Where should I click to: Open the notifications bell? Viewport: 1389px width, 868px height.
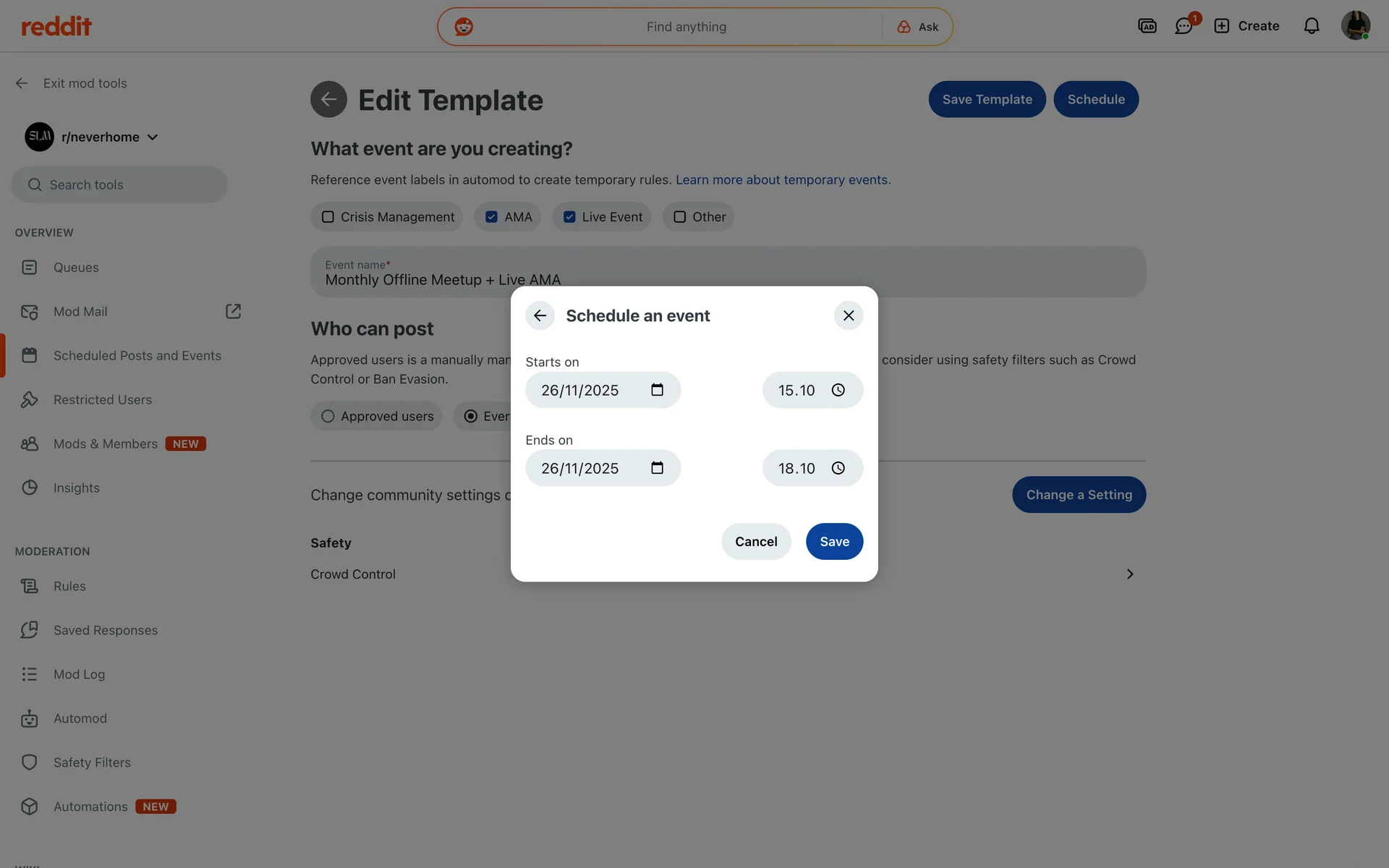pos(1311,26)
